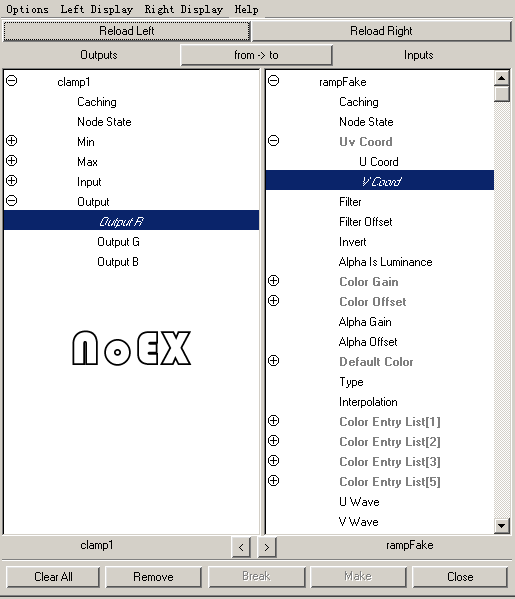Open the Left Display menu

[x=97, y=9]
